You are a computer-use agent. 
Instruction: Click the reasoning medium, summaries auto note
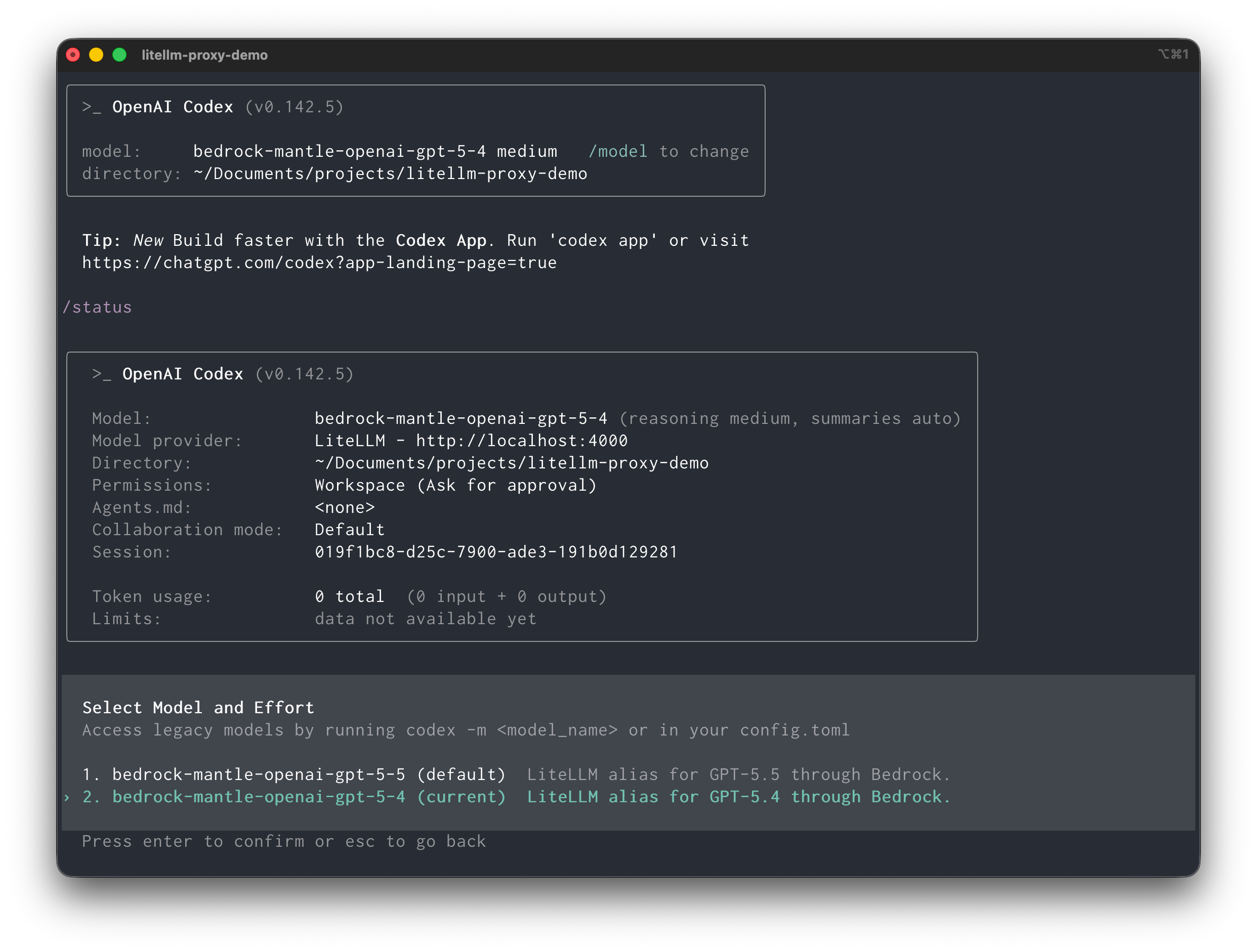coord(790,418)
